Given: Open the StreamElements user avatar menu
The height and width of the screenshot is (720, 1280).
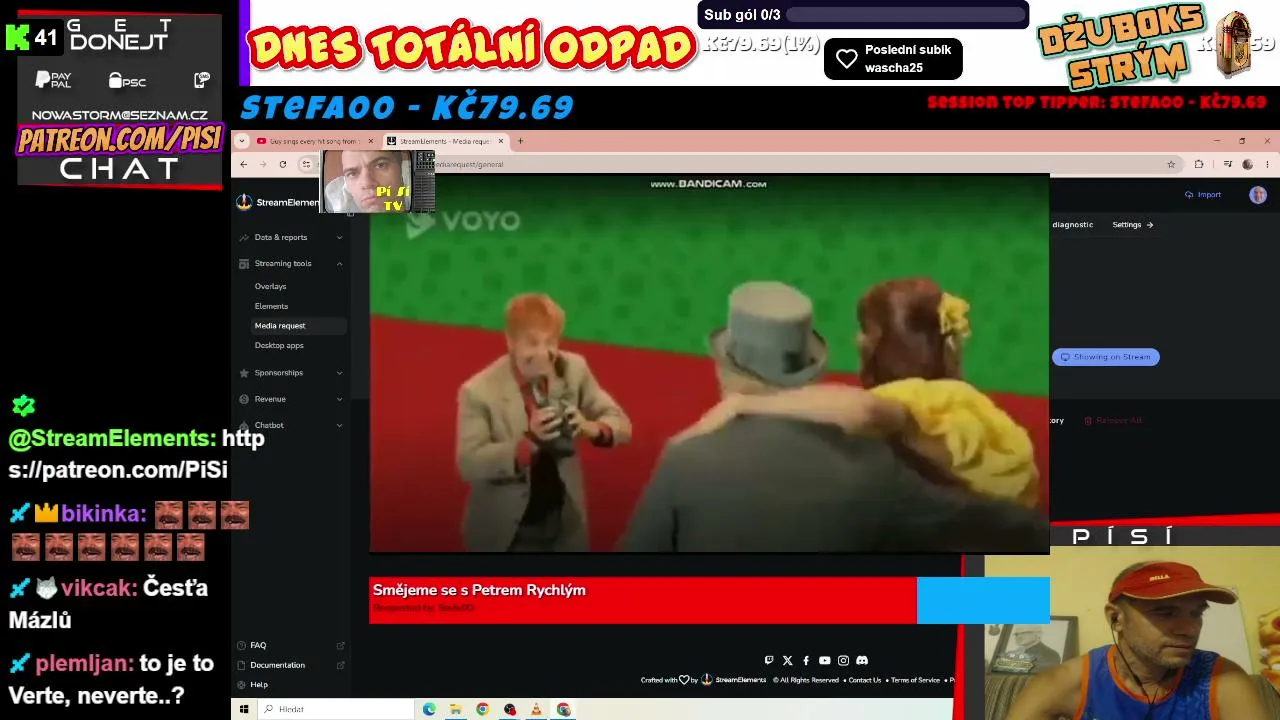Looking at the screenshot, I should tap(1258, 195).
